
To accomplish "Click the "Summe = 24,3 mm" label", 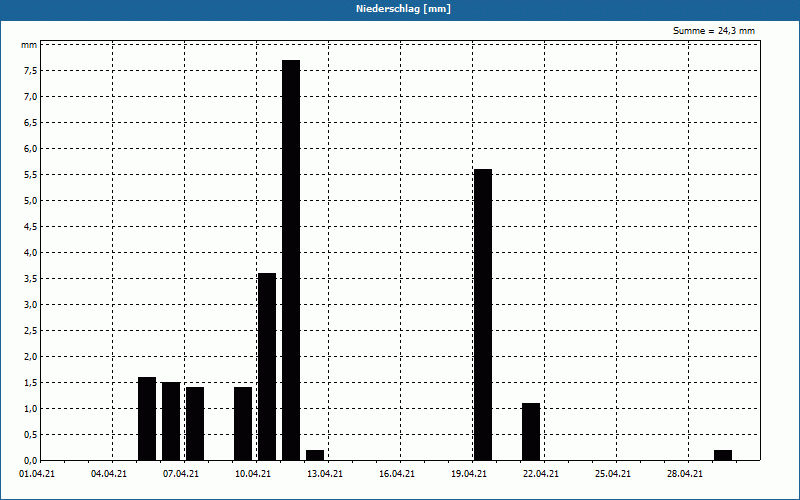I will (x=714, y=31).
